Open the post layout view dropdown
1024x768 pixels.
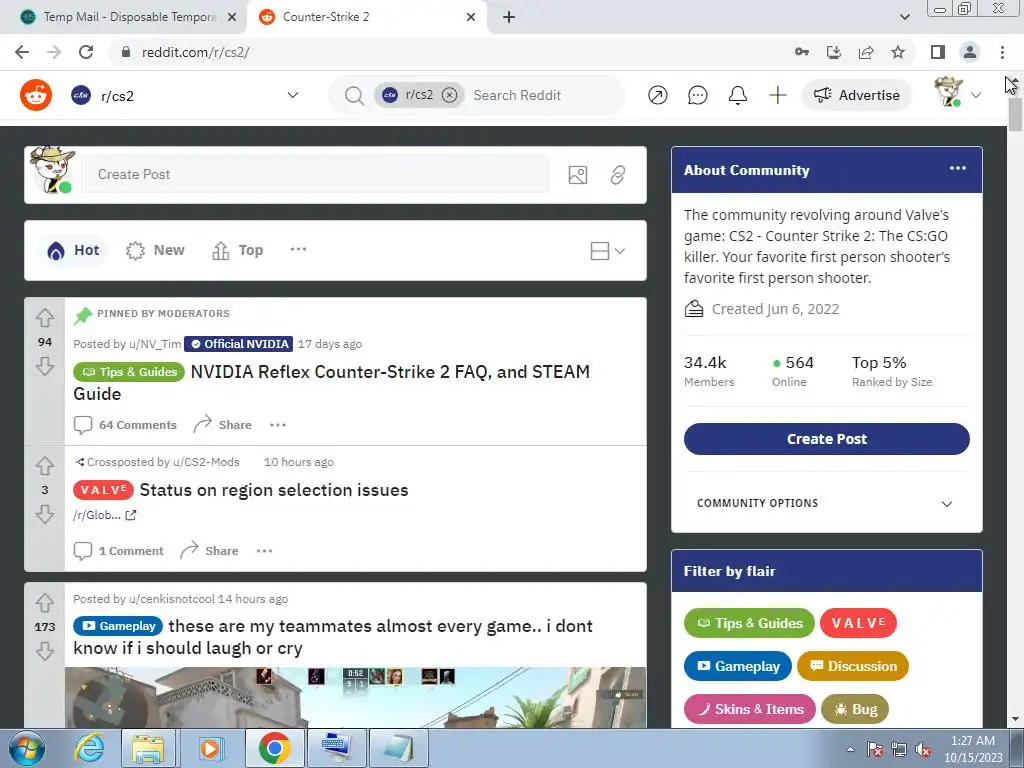607,251
